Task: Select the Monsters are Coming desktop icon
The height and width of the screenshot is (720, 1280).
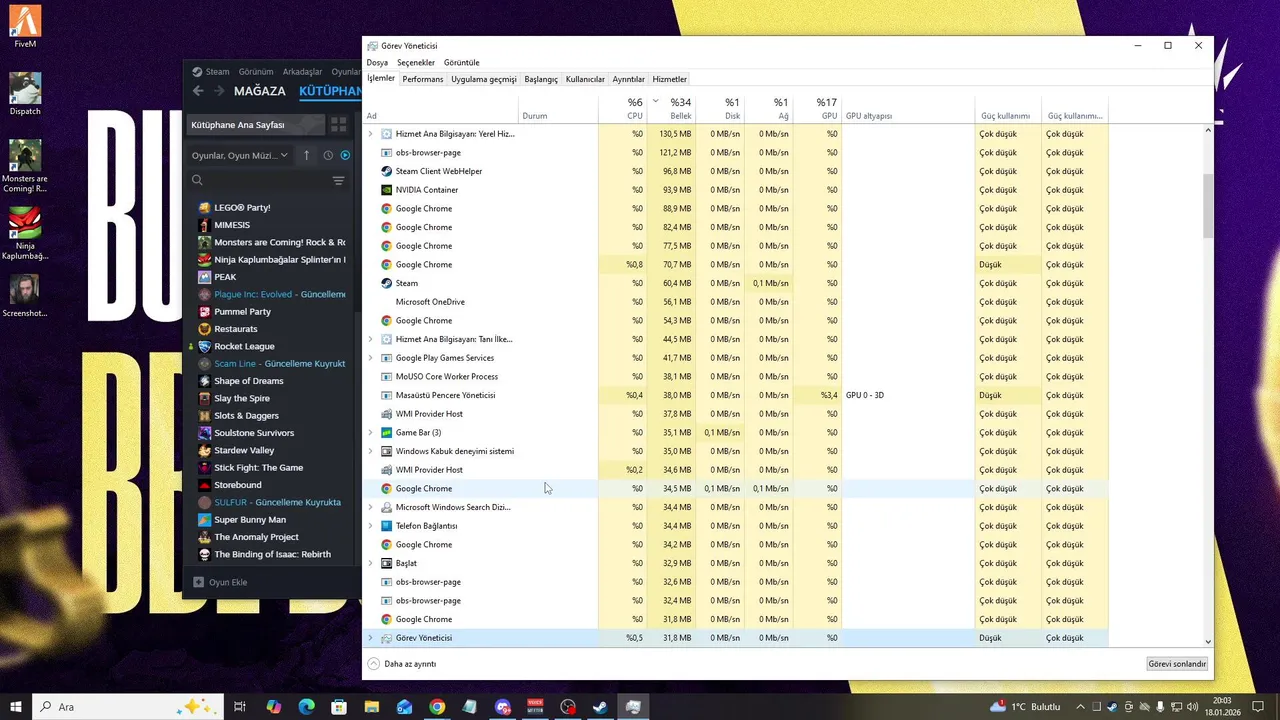Action: point(25,166)
